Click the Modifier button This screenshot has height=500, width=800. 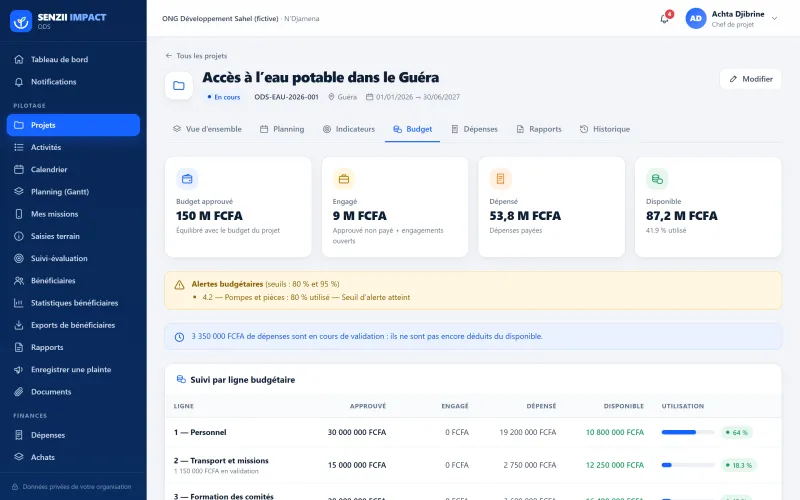pyautogui.click(x=750, y=79)
